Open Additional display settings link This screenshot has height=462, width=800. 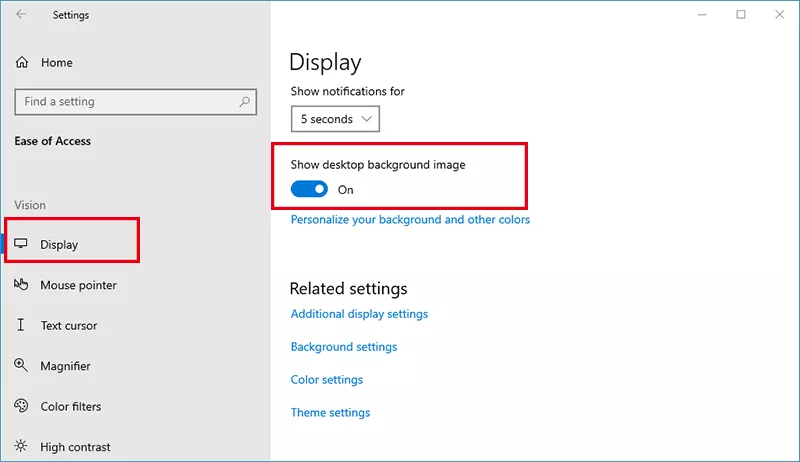[x=359, y=314]
